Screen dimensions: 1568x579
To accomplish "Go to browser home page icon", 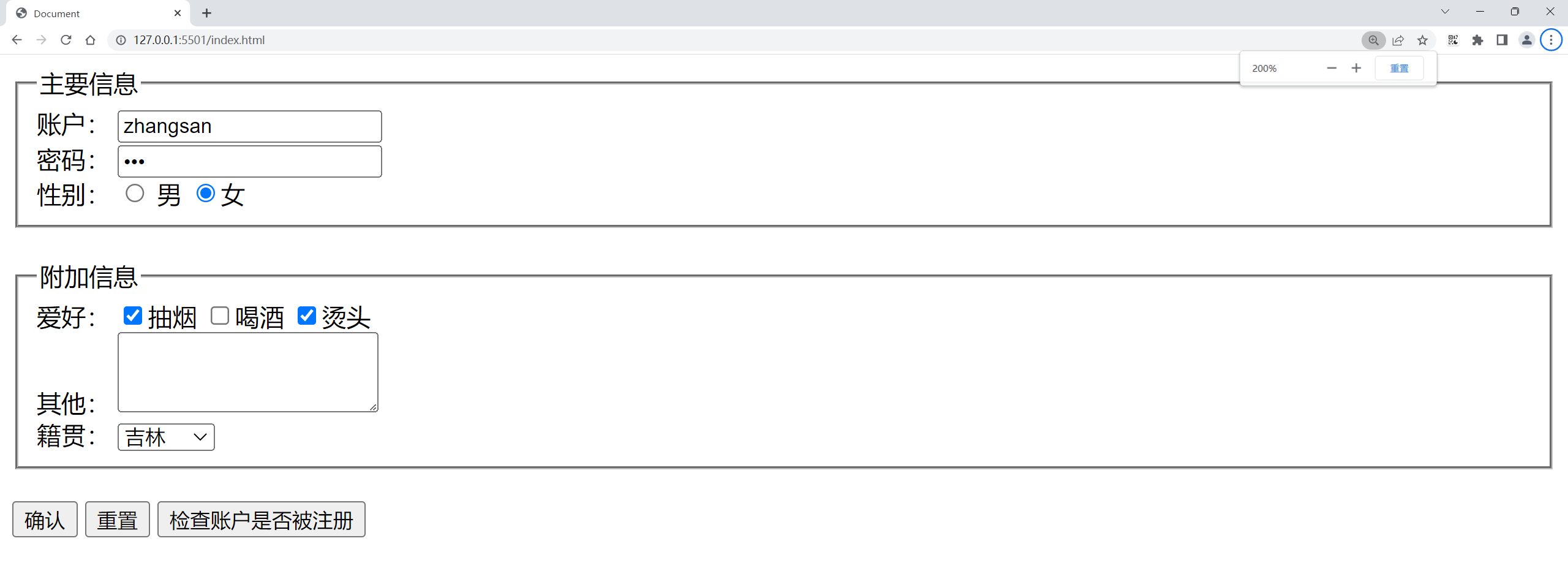I will tap(91, 40).
